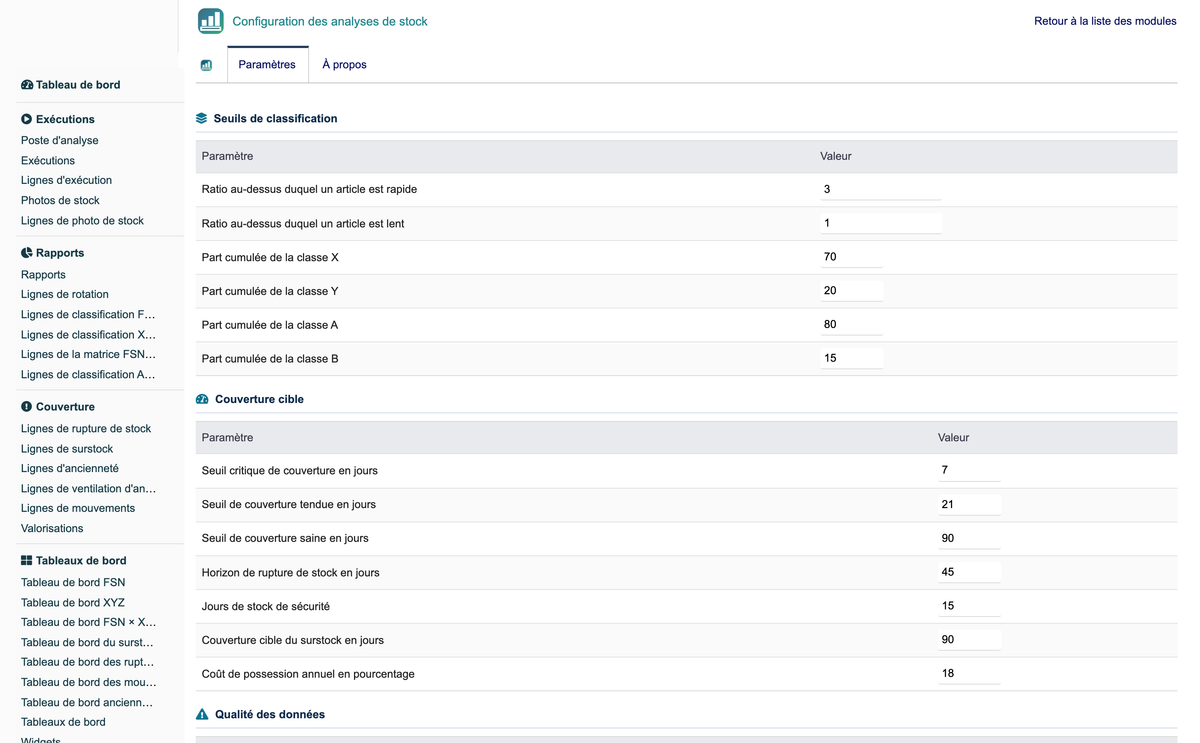Open the Tableaux de bord section header
Viewport: 1200px width, 743px height.
[x=81, y=561]
